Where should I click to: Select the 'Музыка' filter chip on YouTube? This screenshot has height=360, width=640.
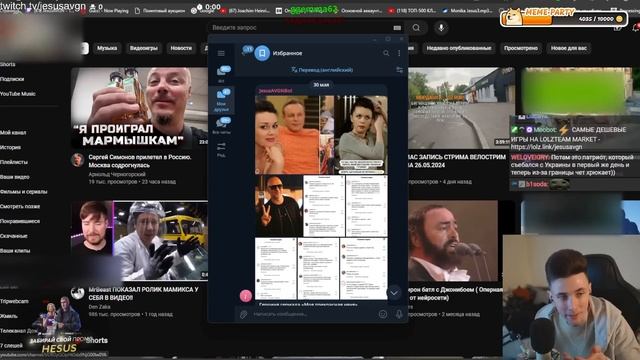pyautogui.click(x=107, y=48)
